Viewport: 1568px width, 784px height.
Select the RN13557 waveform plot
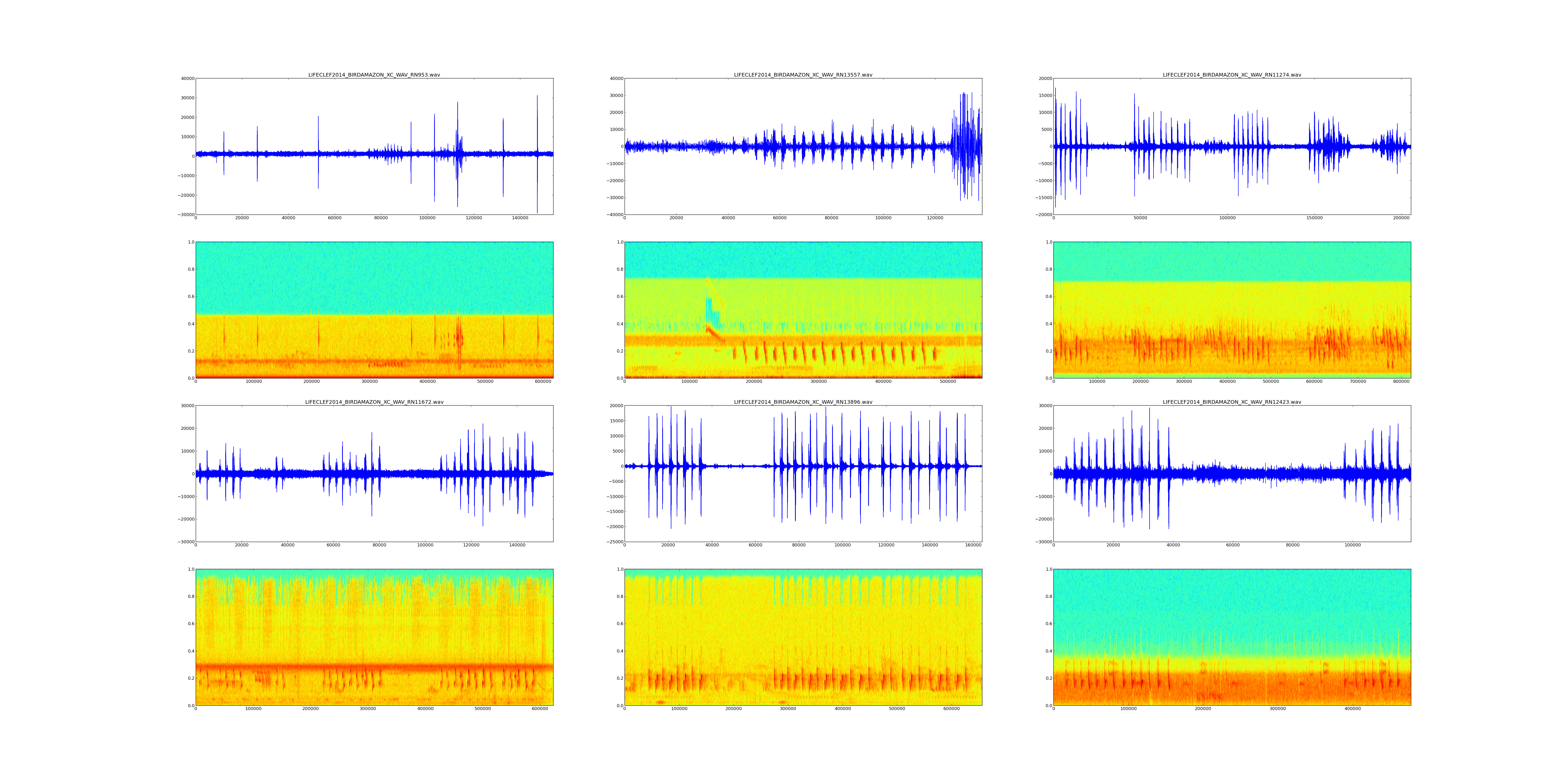(x=803, y=146)
